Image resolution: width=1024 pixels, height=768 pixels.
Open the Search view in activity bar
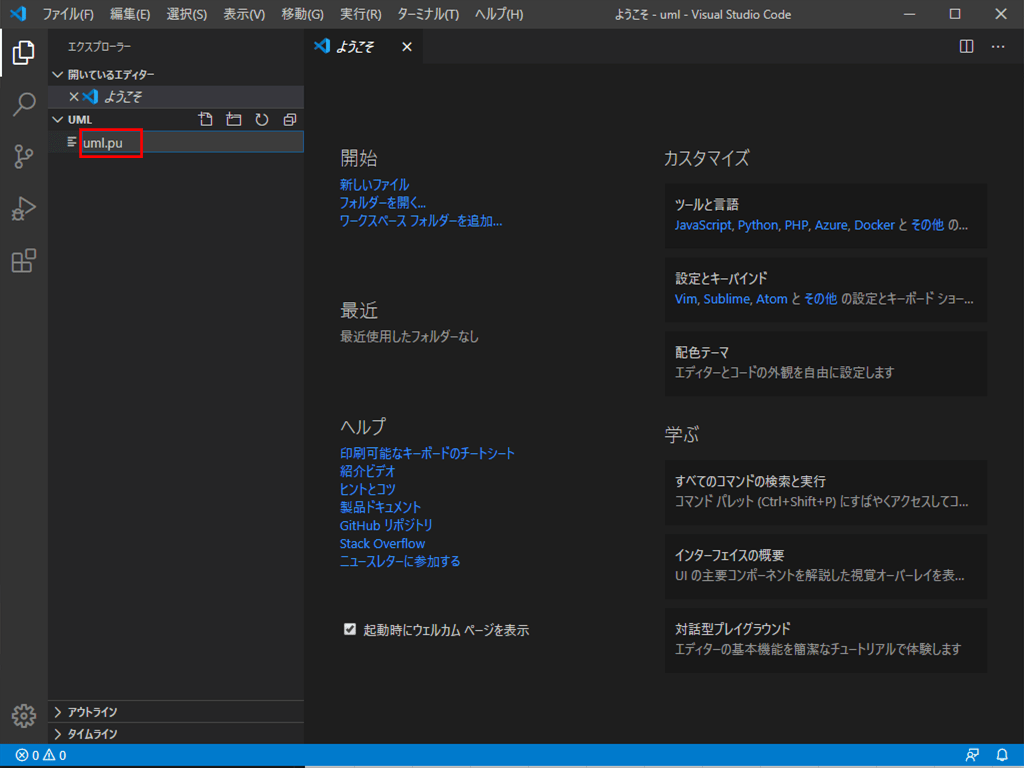[24, 104]
